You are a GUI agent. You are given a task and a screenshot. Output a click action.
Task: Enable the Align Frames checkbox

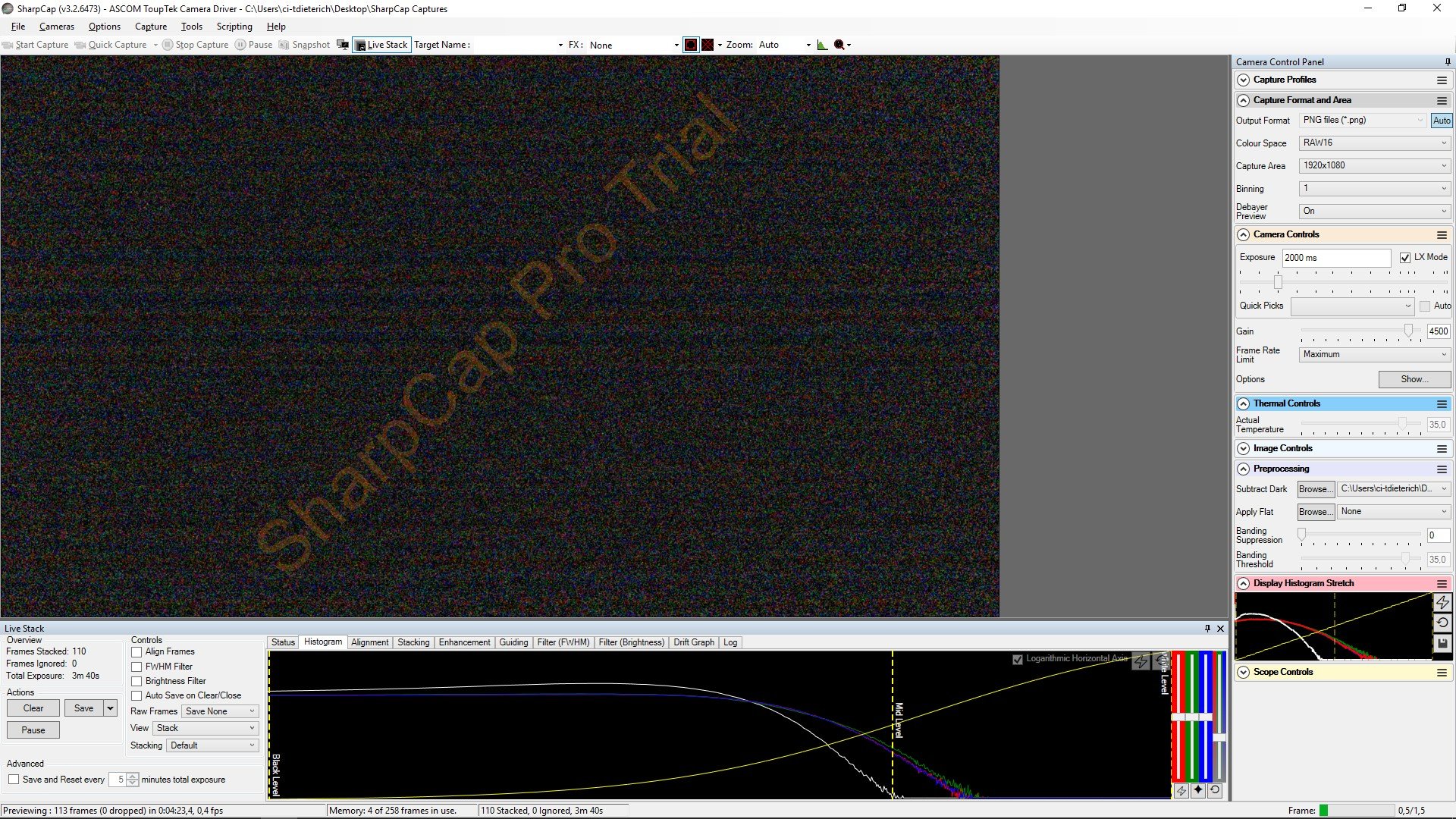pyautogui.click(x=136, y=652)
